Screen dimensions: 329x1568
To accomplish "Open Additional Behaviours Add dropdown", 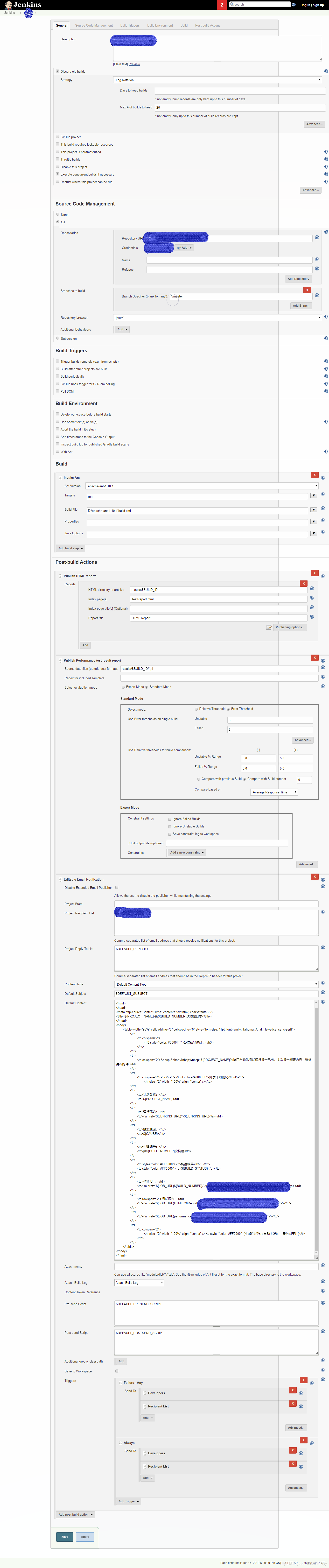I will click(122, 329).
